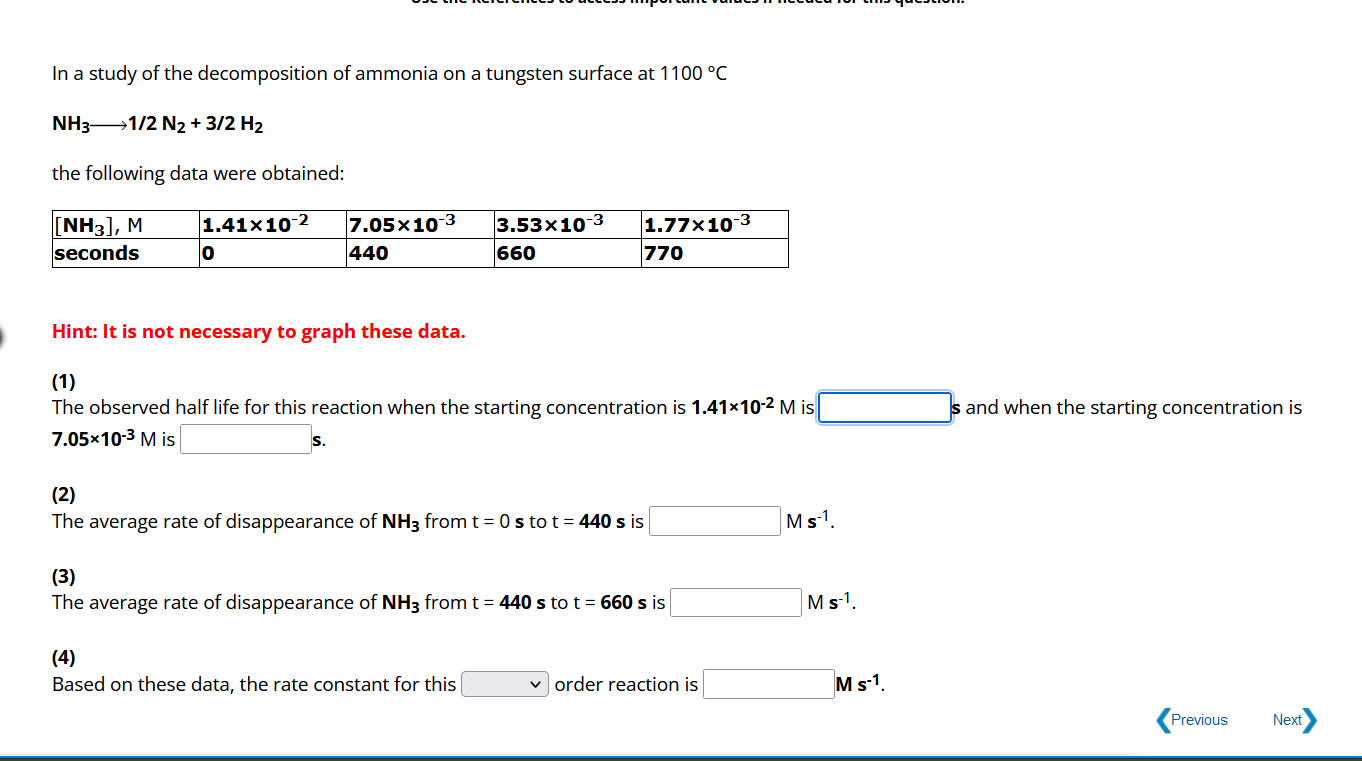Screen dimensions: 1362x761
Task: Open the reaction order dropdown
Action: point(504,684)
